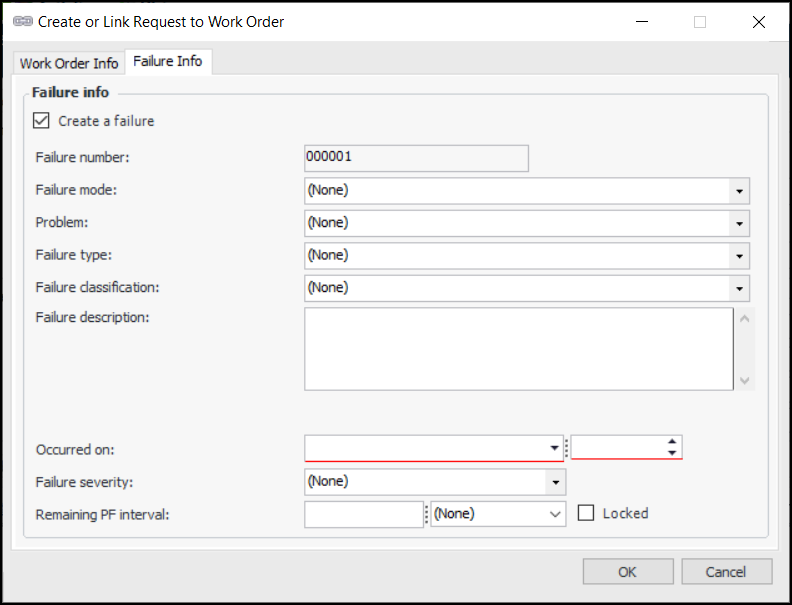
Task: Decrease the Occurred on time spinner
Action: pos(673,453)
